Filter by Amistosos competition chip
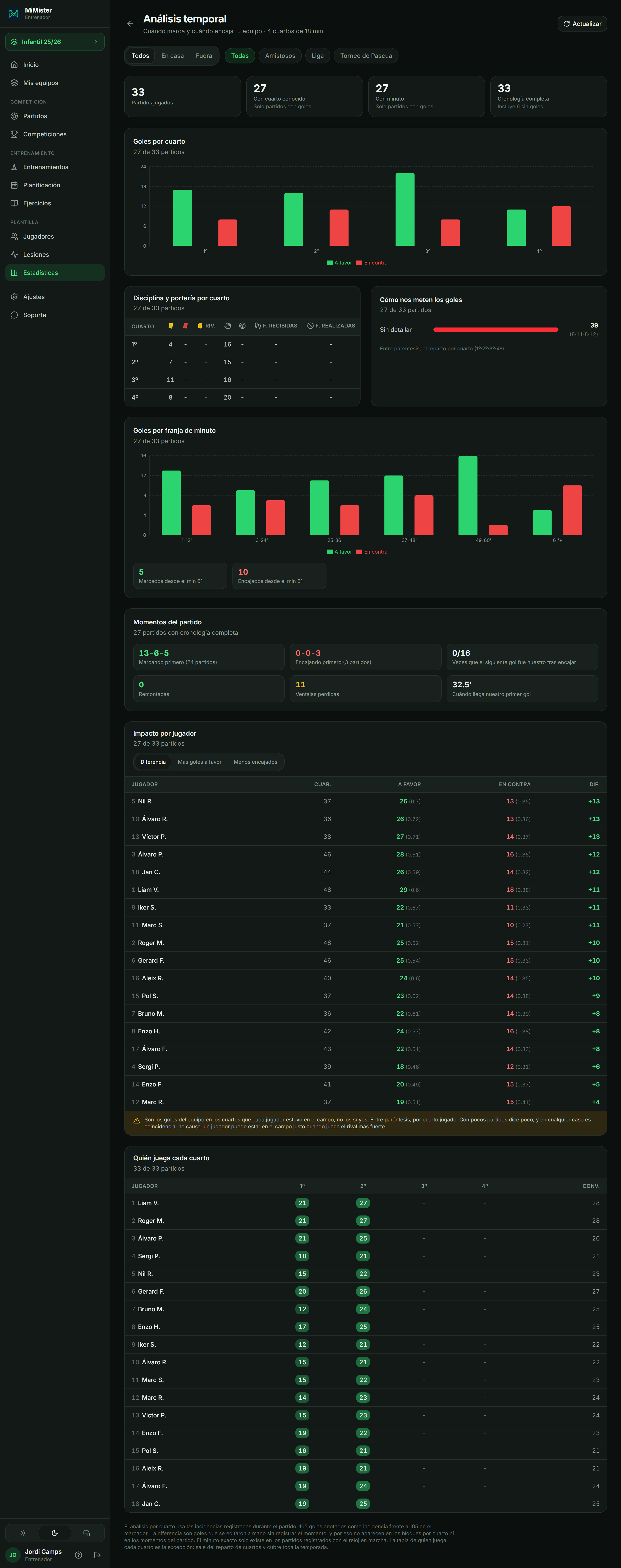The height and width of the screenshot is (1568, 621). 280,56
